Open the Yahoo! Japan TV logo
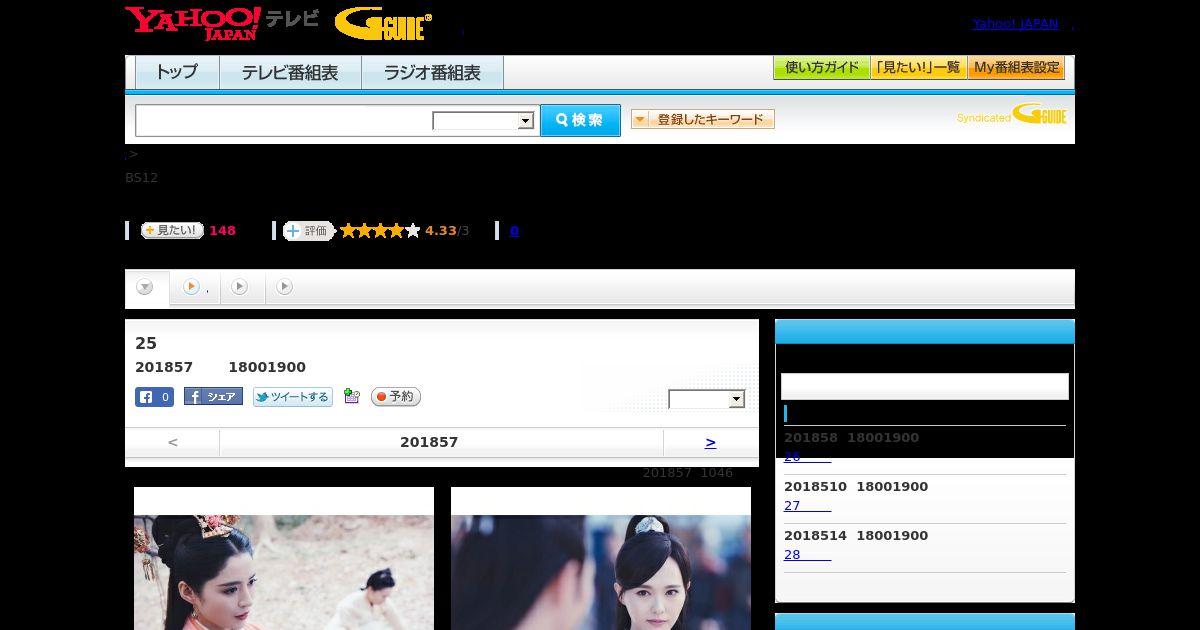The height and width of the screenshot is (630, 1200). (x=222, y=23)
